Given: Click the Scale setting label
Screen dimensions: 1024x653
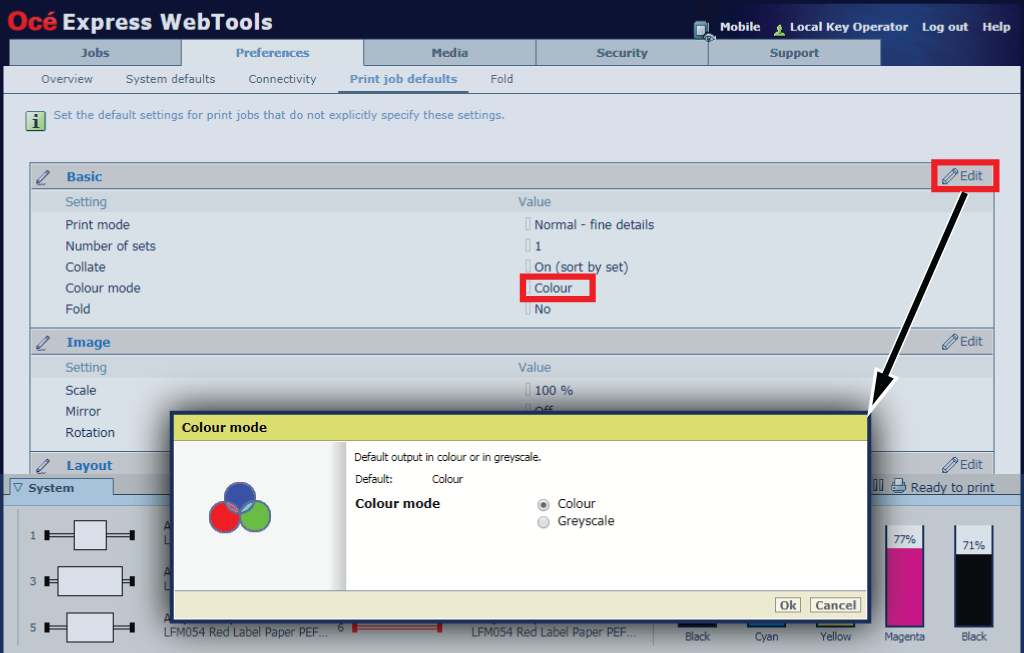Looking at the screenshot, I should point(80,390).
